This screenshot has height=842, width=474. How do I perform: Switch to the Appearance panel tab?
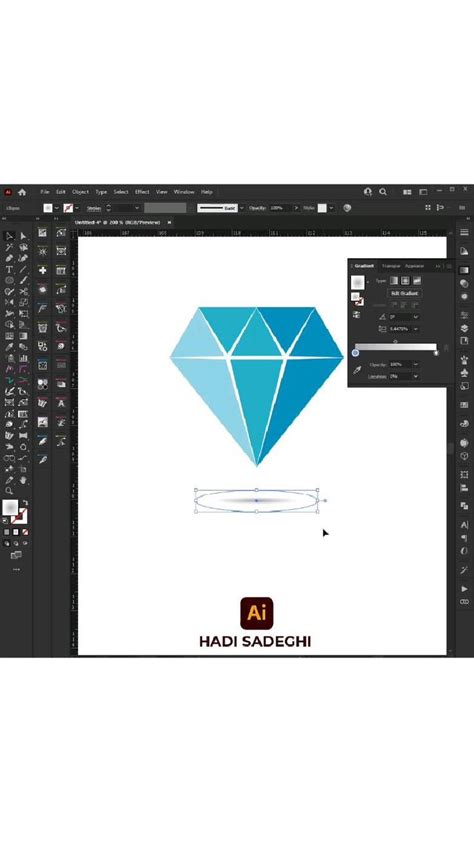pos(414,266)
